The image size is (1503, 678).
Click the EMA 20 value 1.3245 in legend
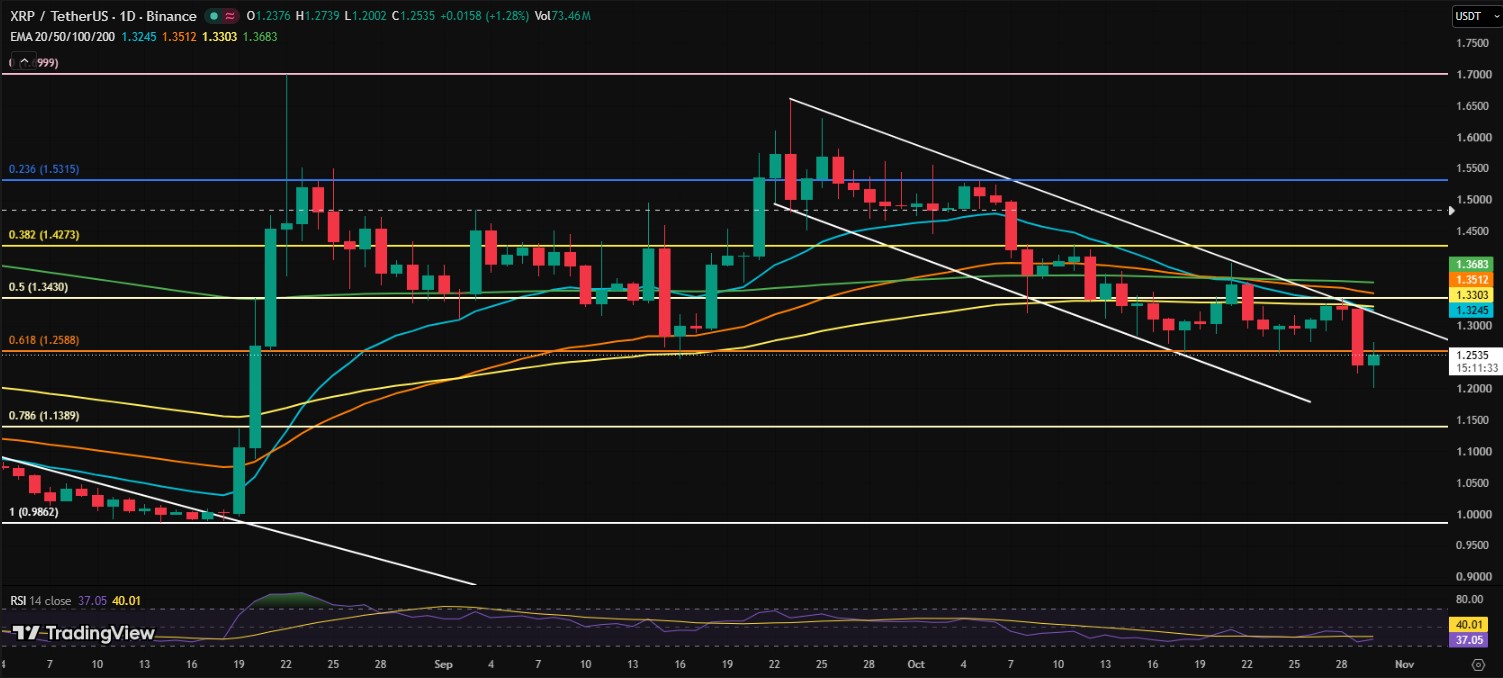138,36
